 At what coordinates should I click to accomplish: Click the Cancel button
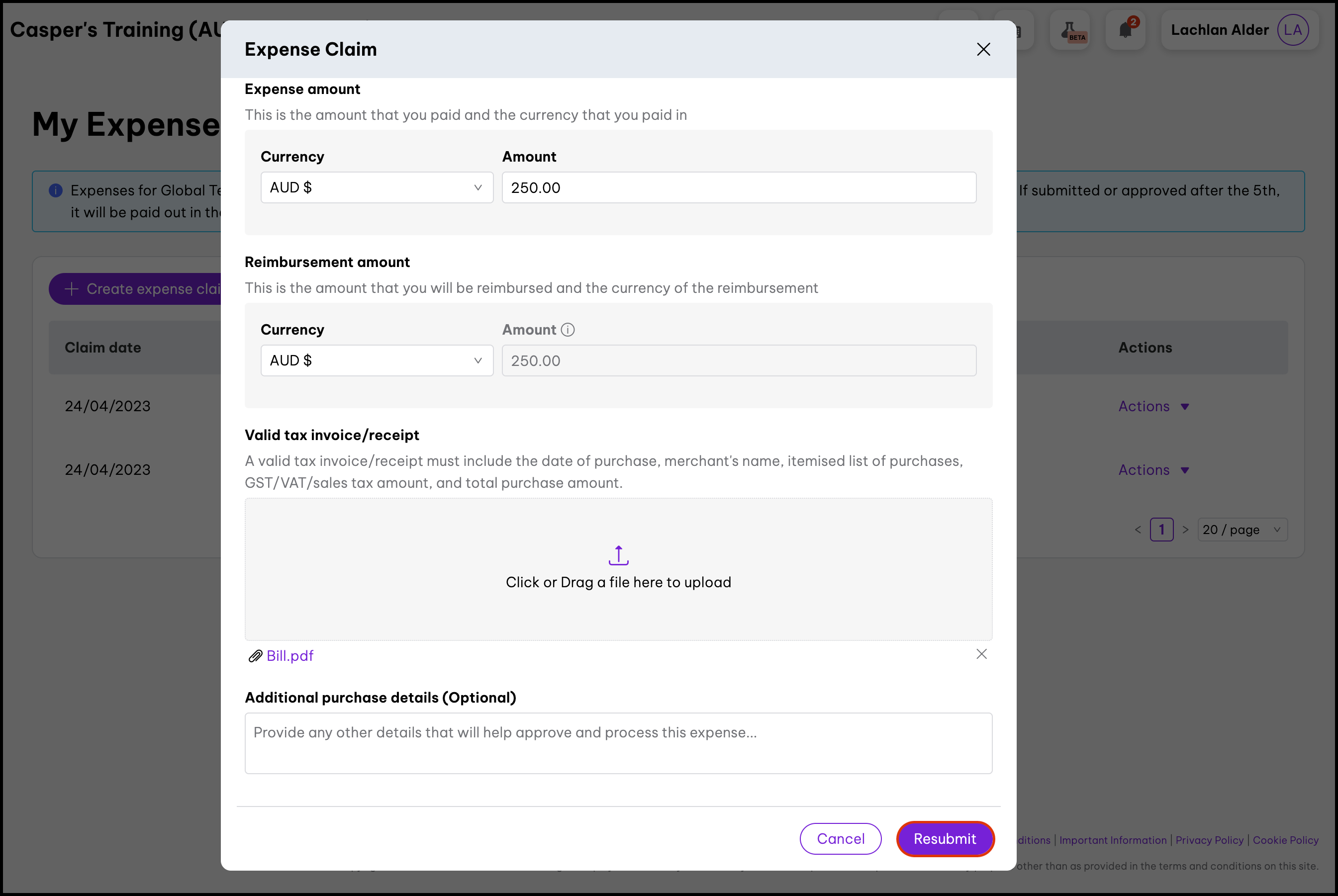point(840,839)
